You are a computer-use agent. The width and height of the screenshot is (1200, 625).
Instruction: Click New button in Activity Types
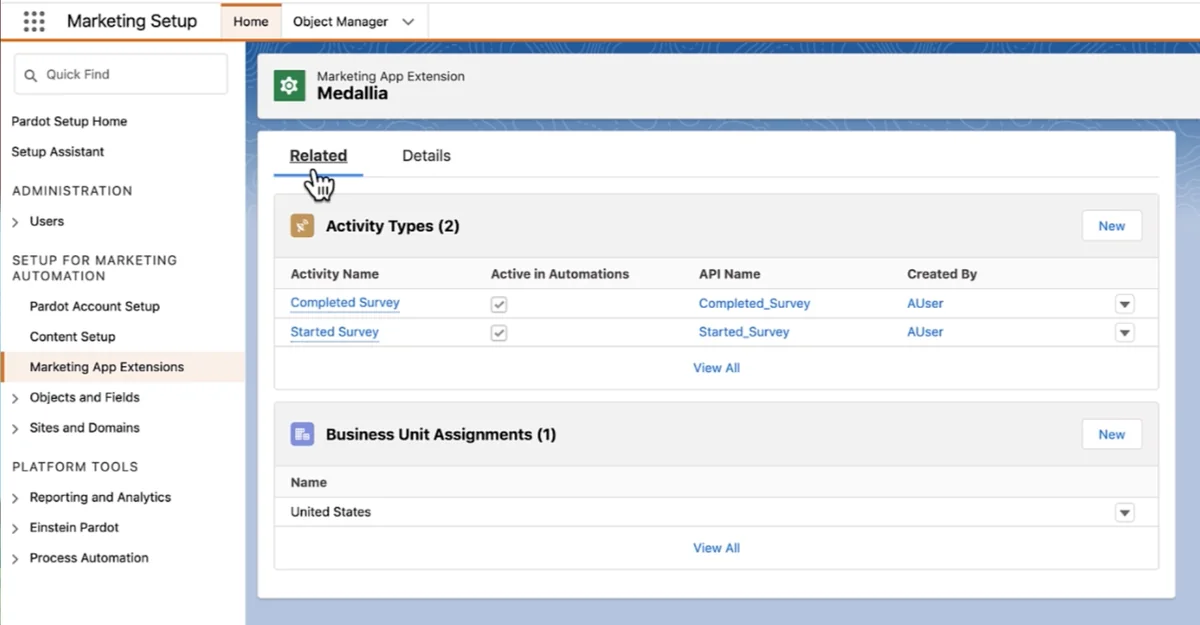click(1112, 226)
